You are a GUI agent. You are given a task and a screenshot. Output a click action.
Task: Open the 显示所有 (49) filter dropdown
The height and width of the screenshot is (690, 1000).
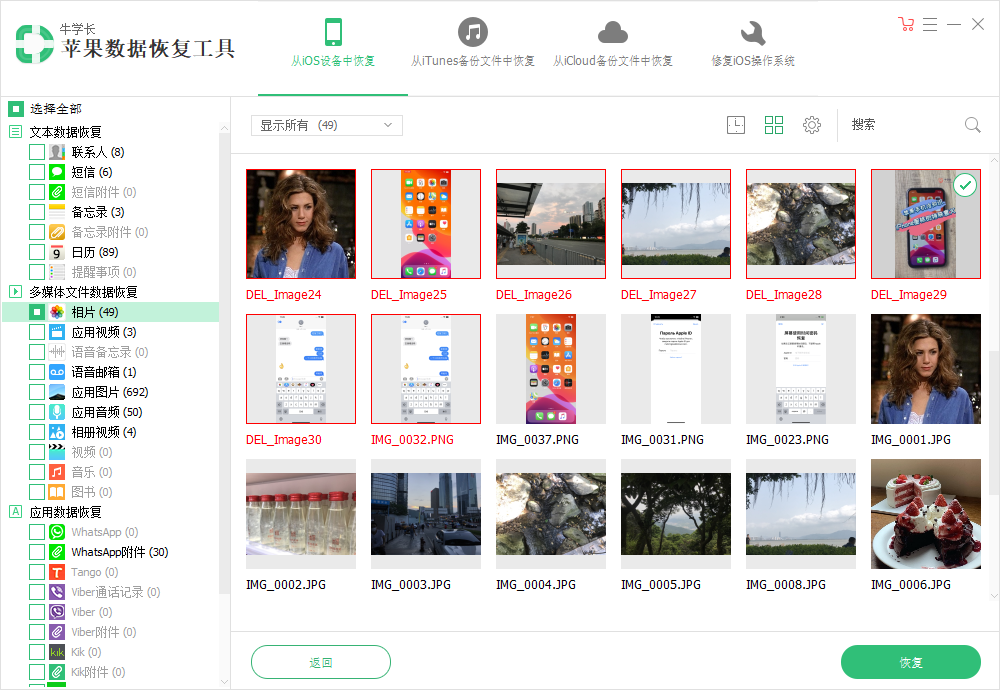coord(327,126)
